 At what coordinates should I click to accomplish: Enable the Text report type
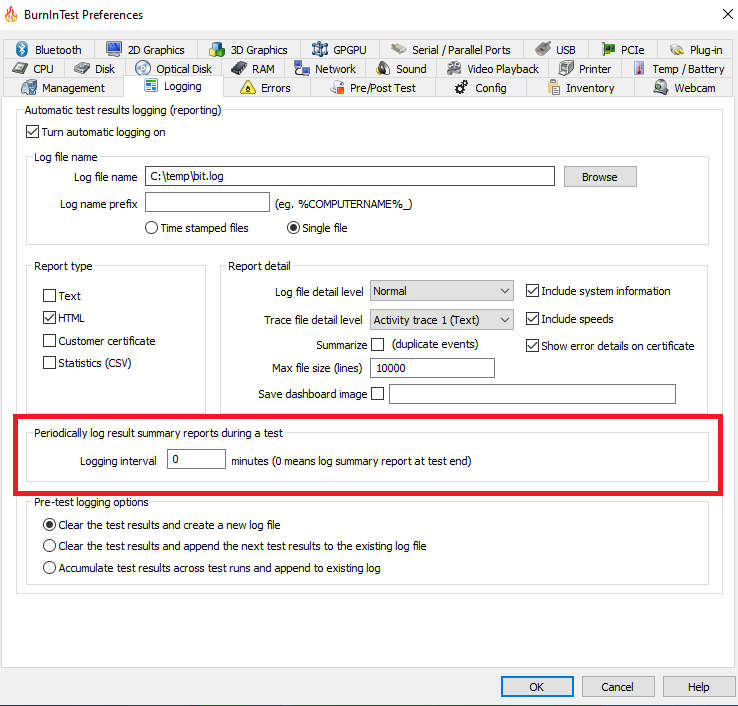tap(49, 296)
